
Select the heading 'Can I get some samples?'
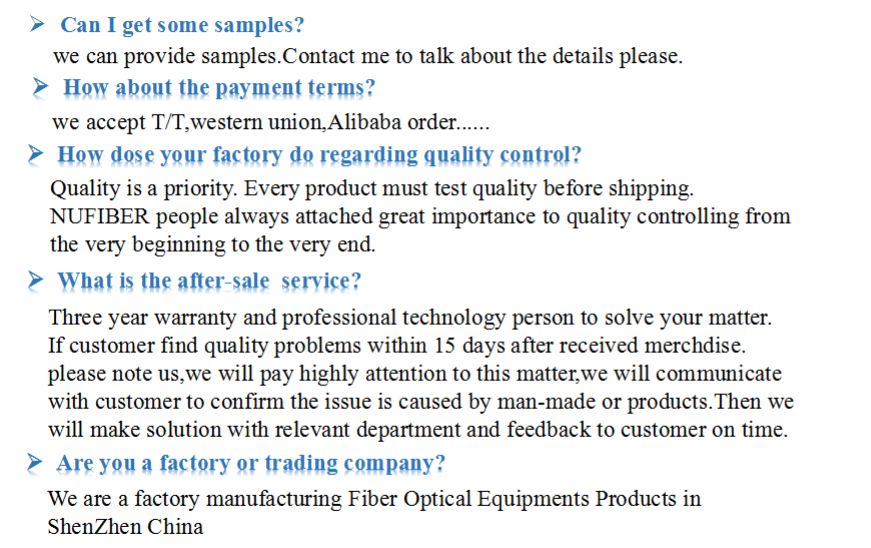[182, 26]
